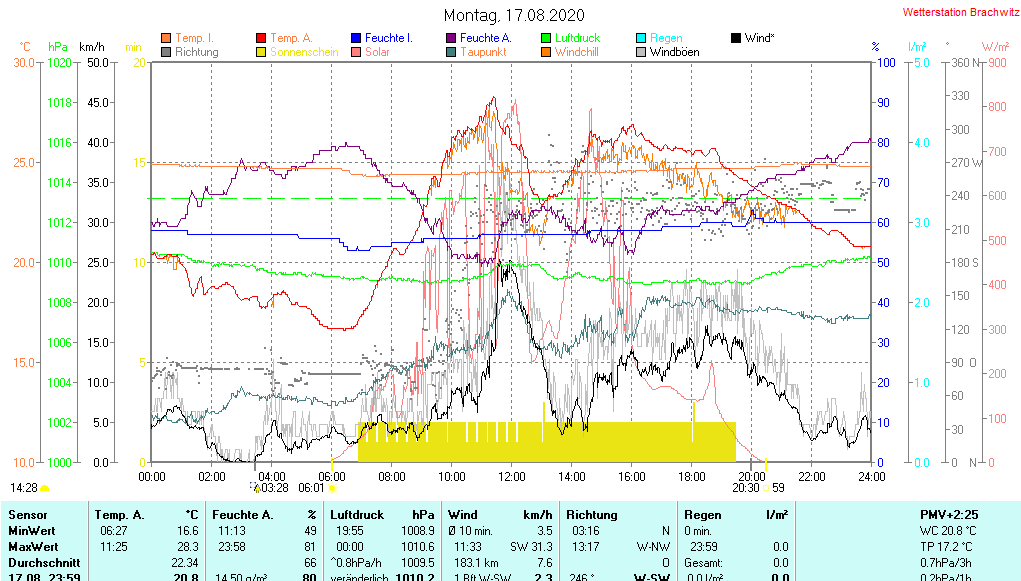
Task: Click the red Temp. A. legend swatch
Action: point(261,38)
